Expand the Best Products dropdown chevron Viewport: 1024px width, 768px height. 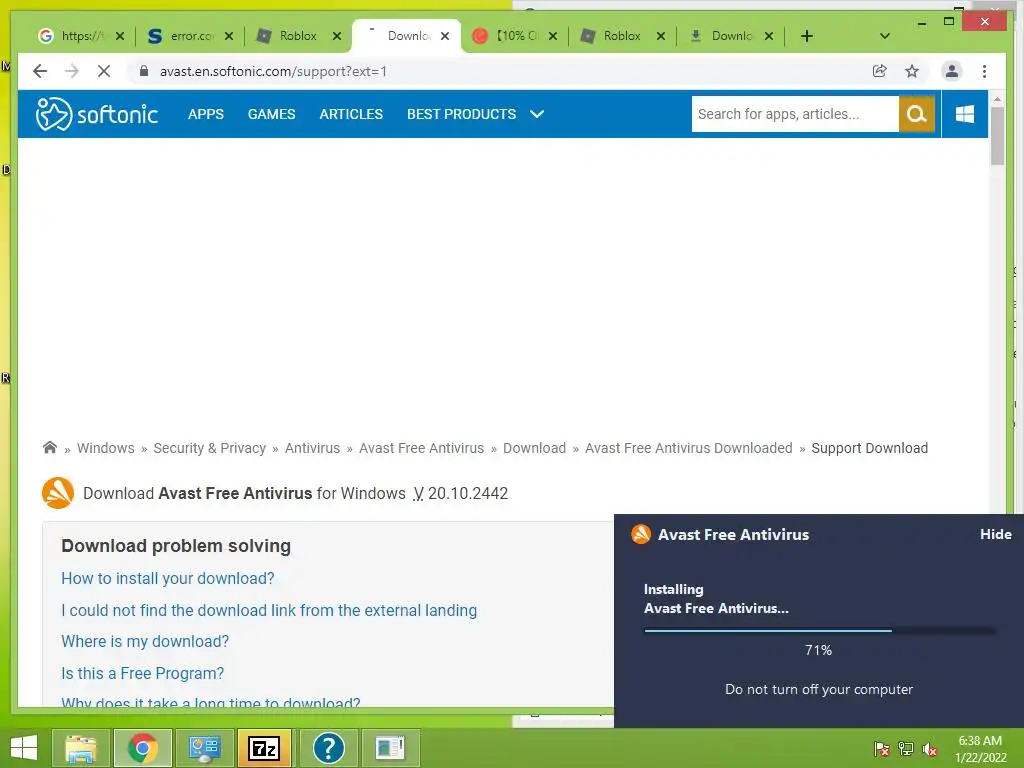pos(537,114)
